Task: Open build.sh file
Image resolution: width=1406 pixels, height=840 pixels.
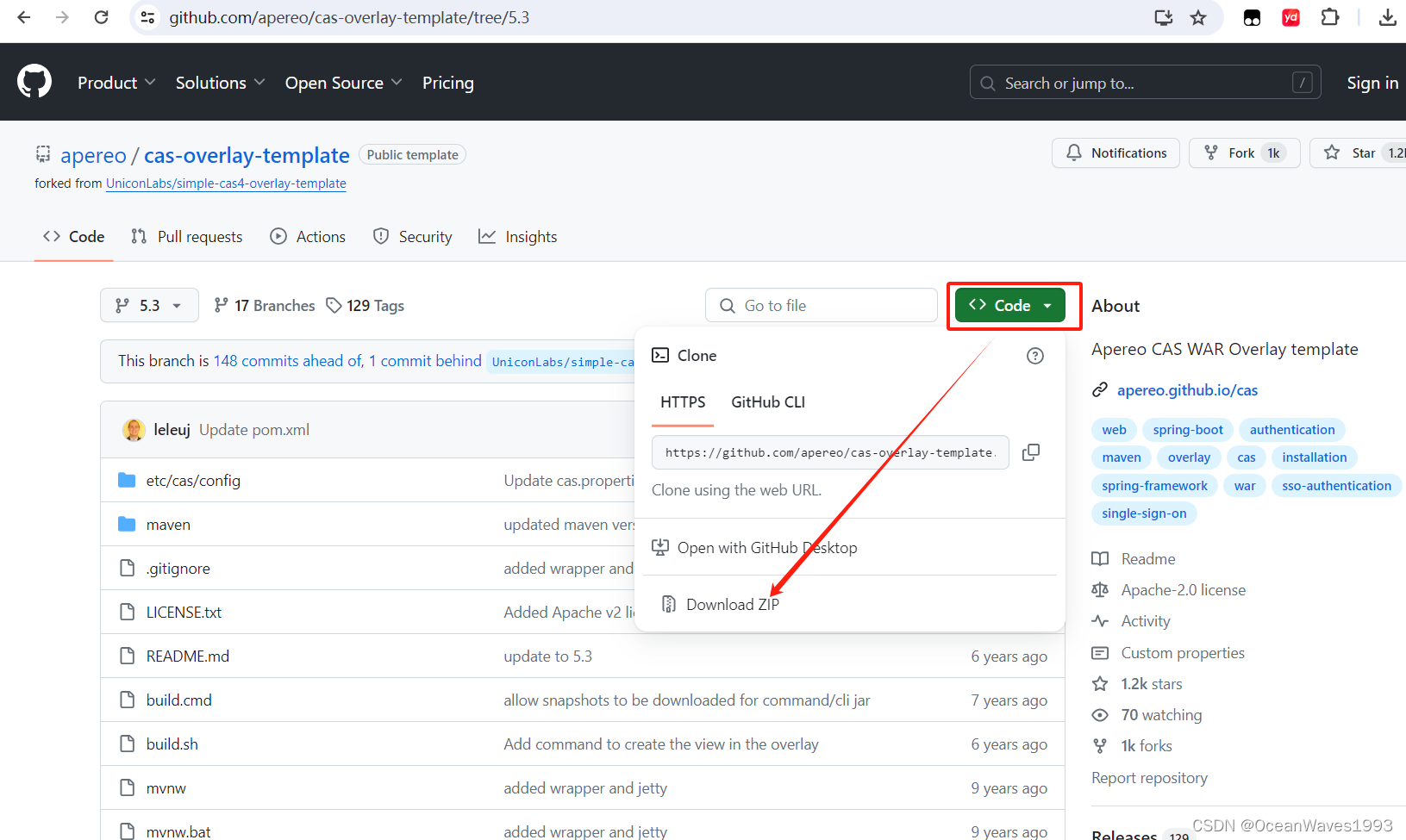Action: click(x=172, y=744)
